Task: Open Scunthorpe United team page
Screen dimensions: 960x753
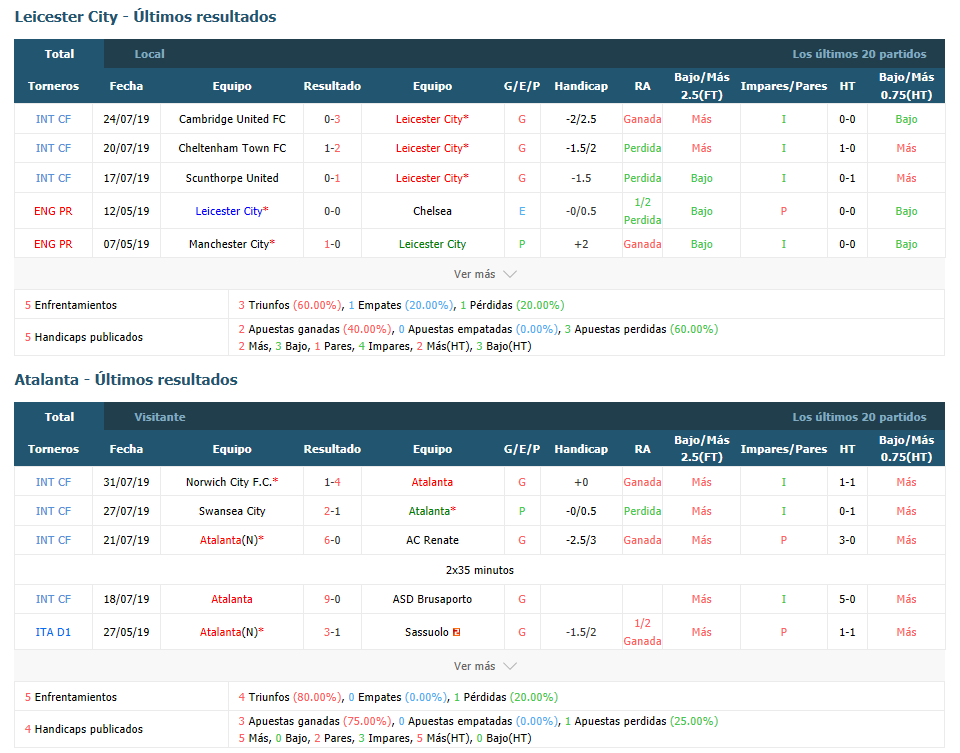Action: pos(232,178)
